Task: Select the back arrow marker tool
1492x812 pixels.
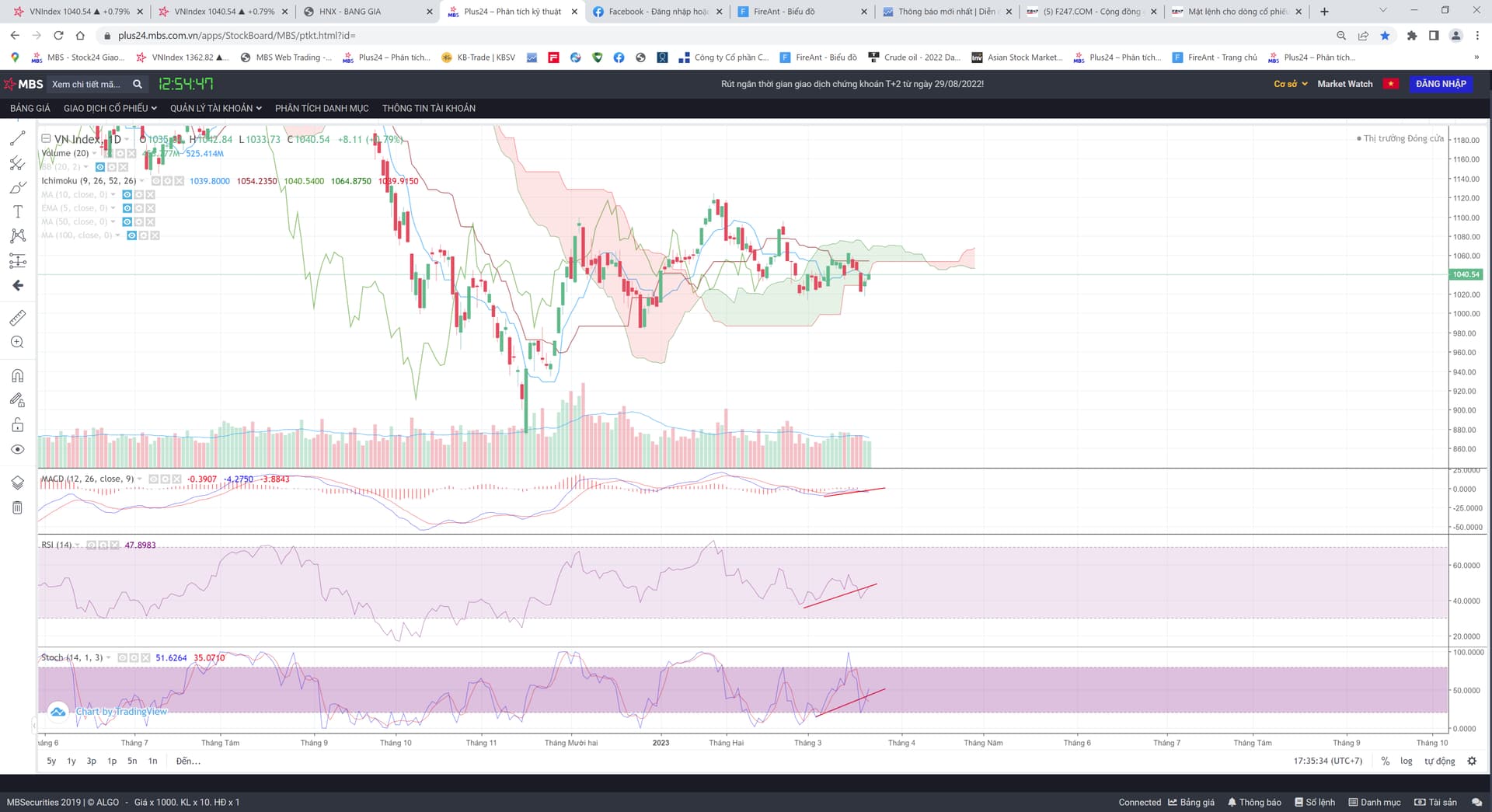Action: [17, 285]
